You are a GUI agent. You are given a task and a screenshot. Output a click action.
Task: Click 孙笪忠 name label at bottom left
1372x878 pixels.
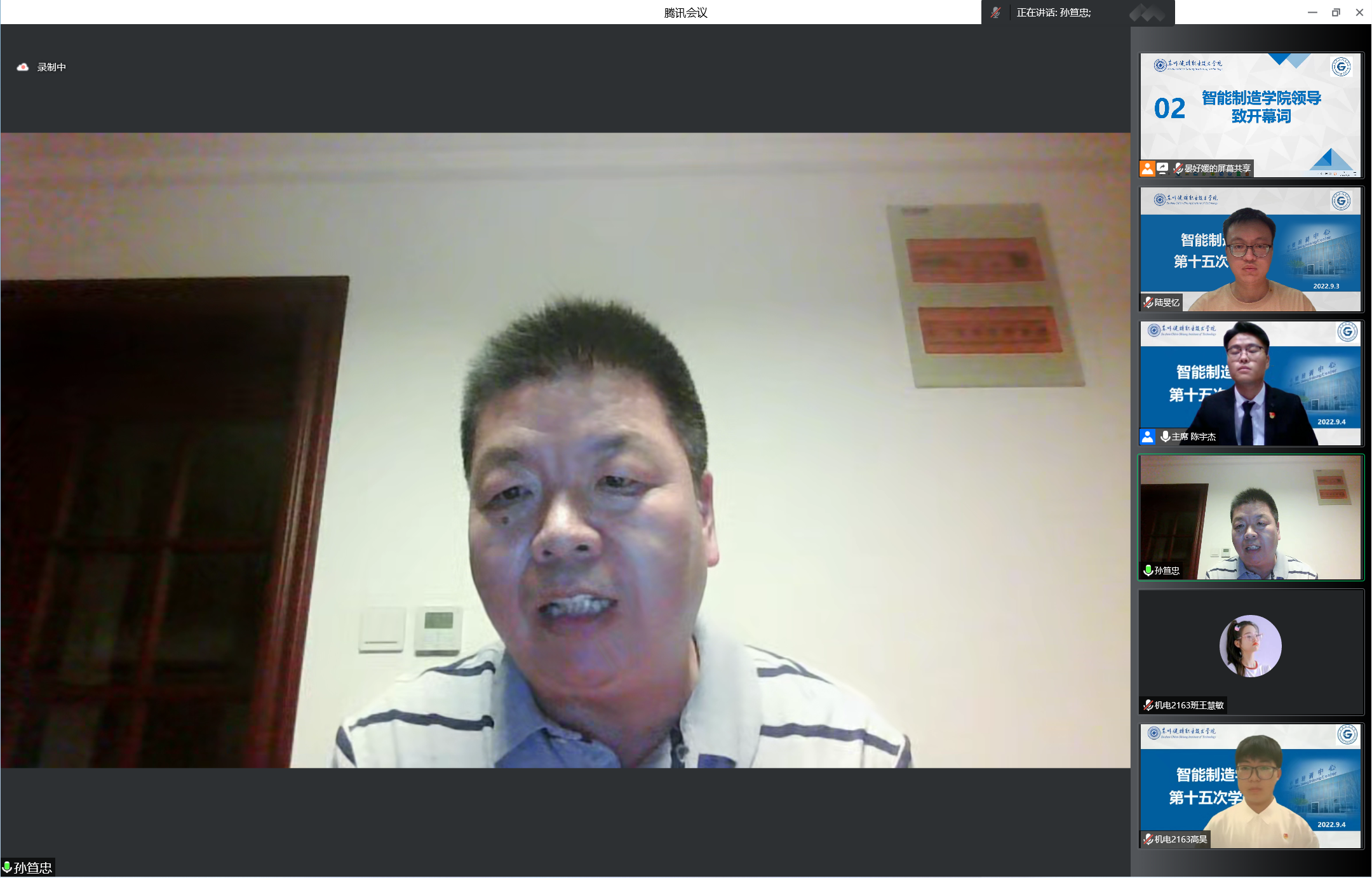coord(32,868)
